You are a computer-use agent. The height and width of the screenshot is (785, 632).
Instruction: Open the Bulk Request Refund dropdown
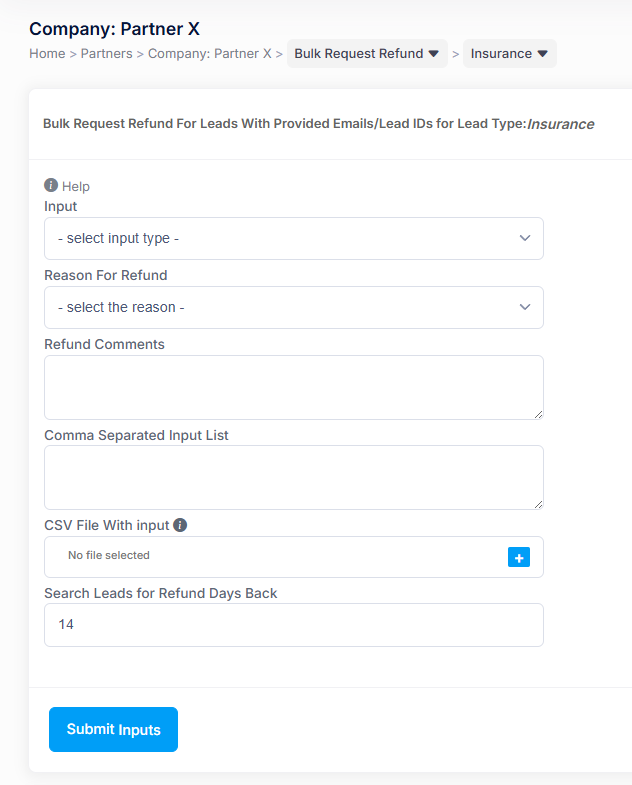(366, 54)
